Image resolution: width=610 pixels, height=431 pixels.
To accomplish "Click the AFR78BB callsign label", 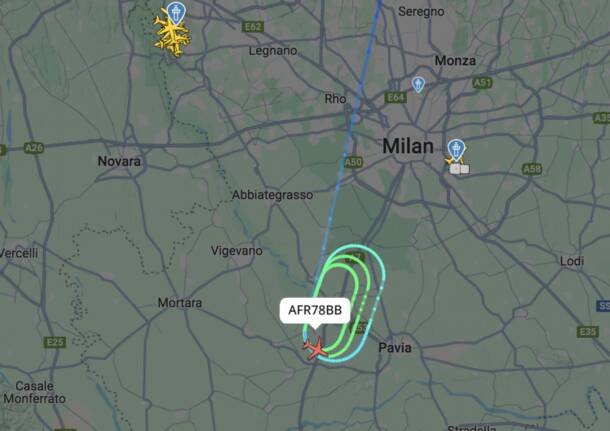I will click(x=315, y=310).
